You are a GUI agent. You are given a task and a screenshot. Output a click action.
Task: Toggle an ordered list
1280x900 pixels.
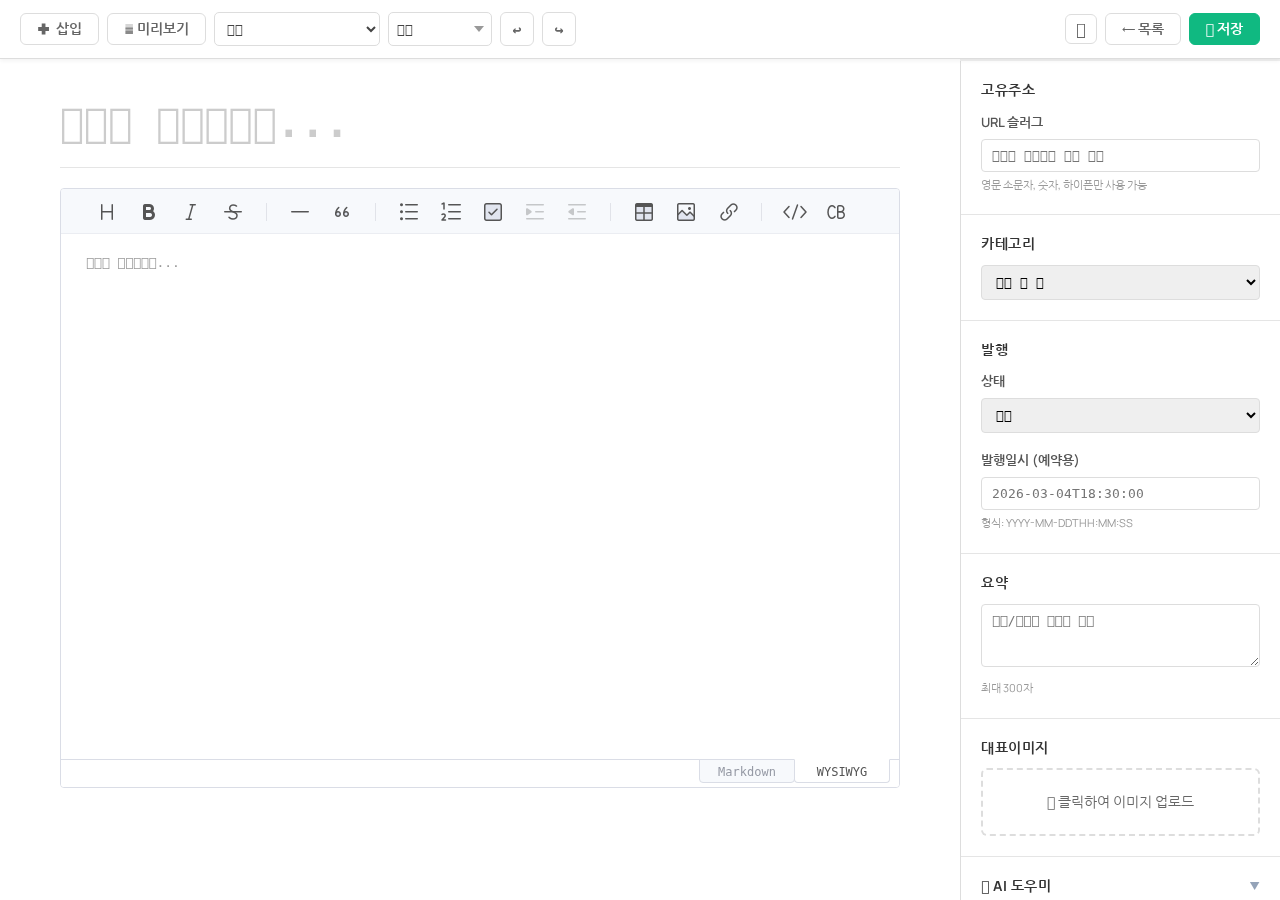pyautogui.click(x=451, y=212)
